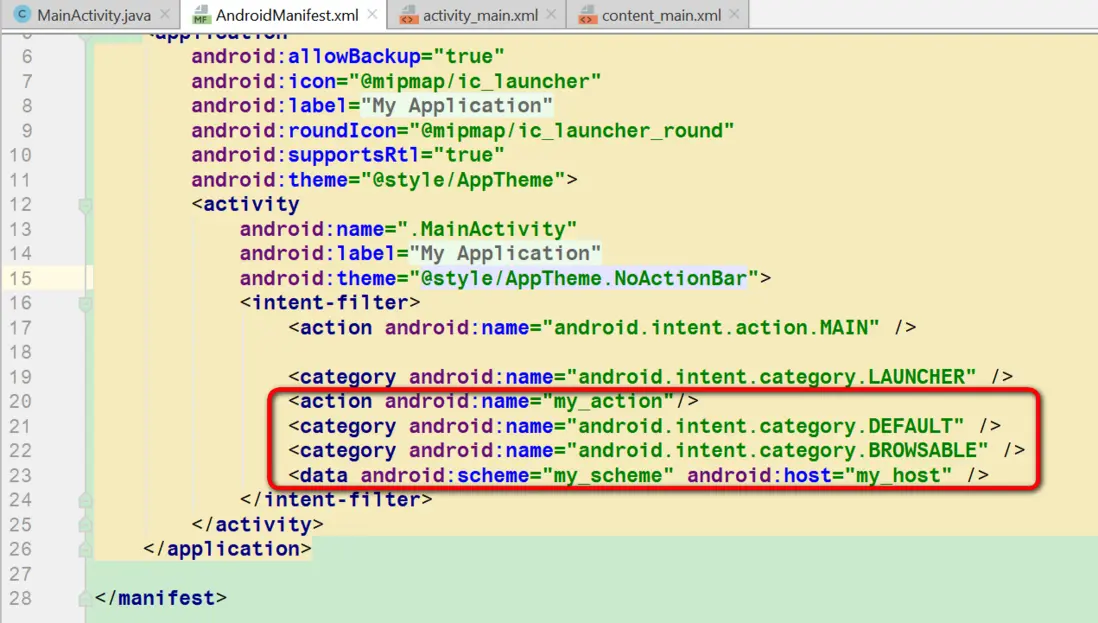Close the MainActivity.java tab
This screenshot has width=1098, height=623.
pyautogui.click(x=165, y=14)
